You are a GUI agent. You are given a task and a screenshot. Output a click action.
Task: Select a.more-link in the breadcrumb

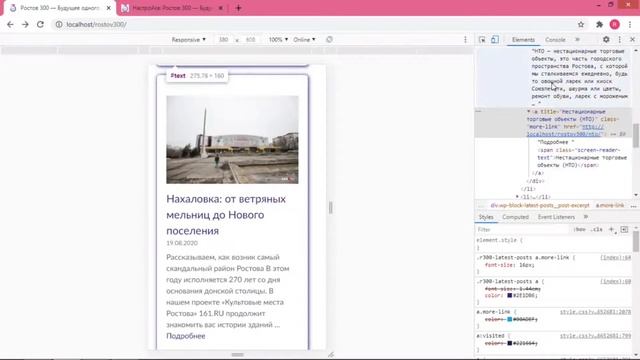click(x=610, y=205)
